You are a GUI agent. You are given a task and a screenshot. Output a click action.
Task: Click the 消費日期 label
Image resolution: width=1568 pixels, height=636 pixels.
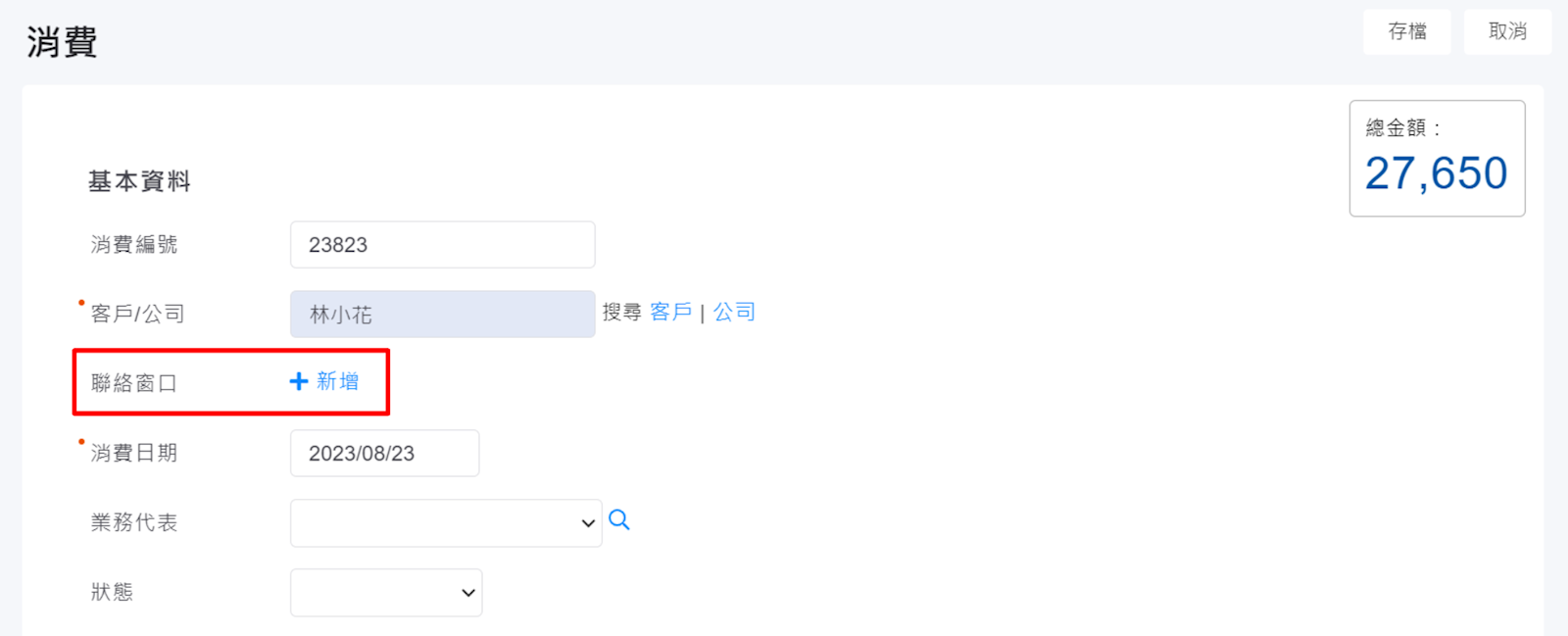click(134, 454)
